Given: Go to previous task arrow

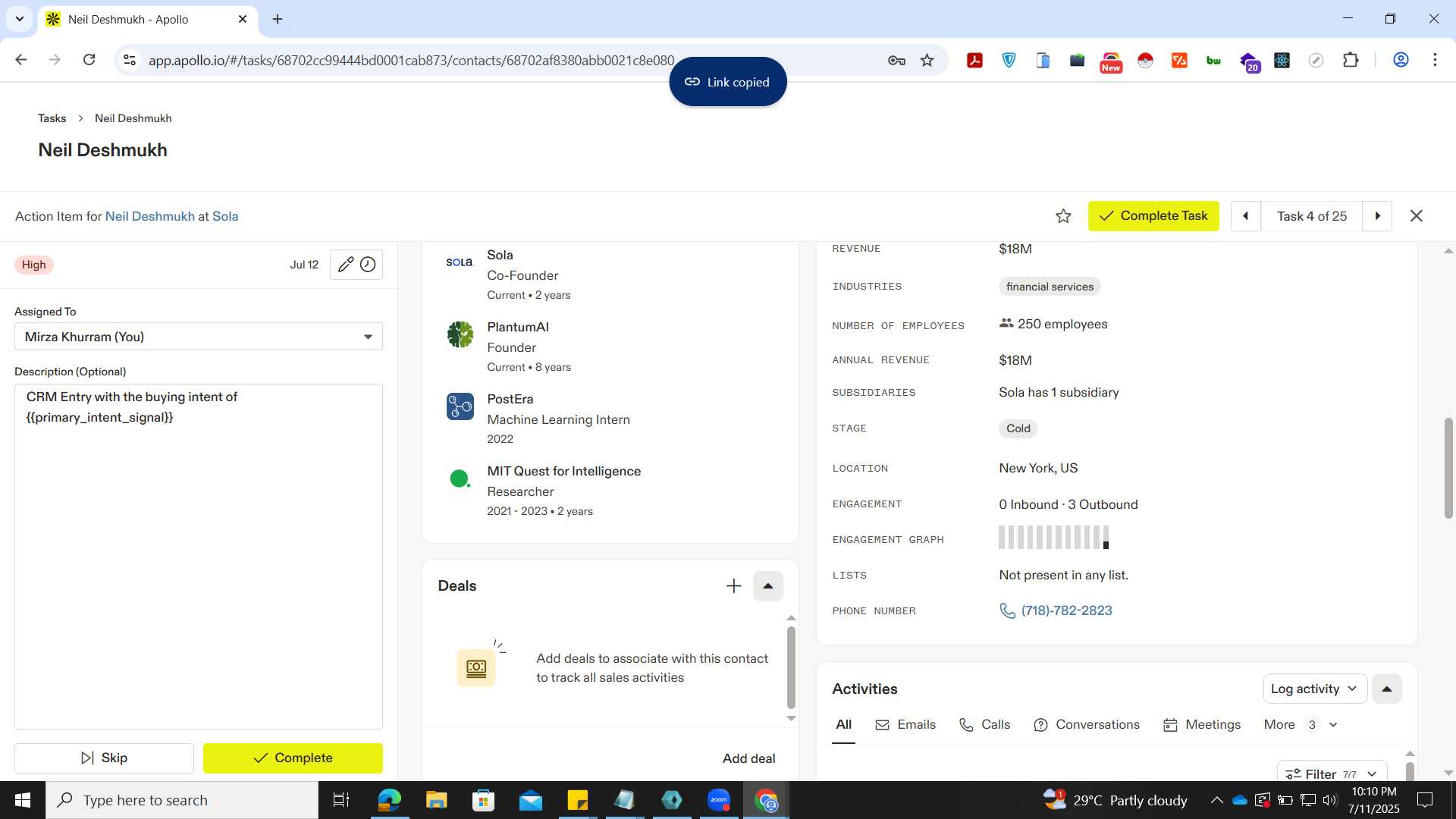Looking at the screenshot, I should [1245, 216].
